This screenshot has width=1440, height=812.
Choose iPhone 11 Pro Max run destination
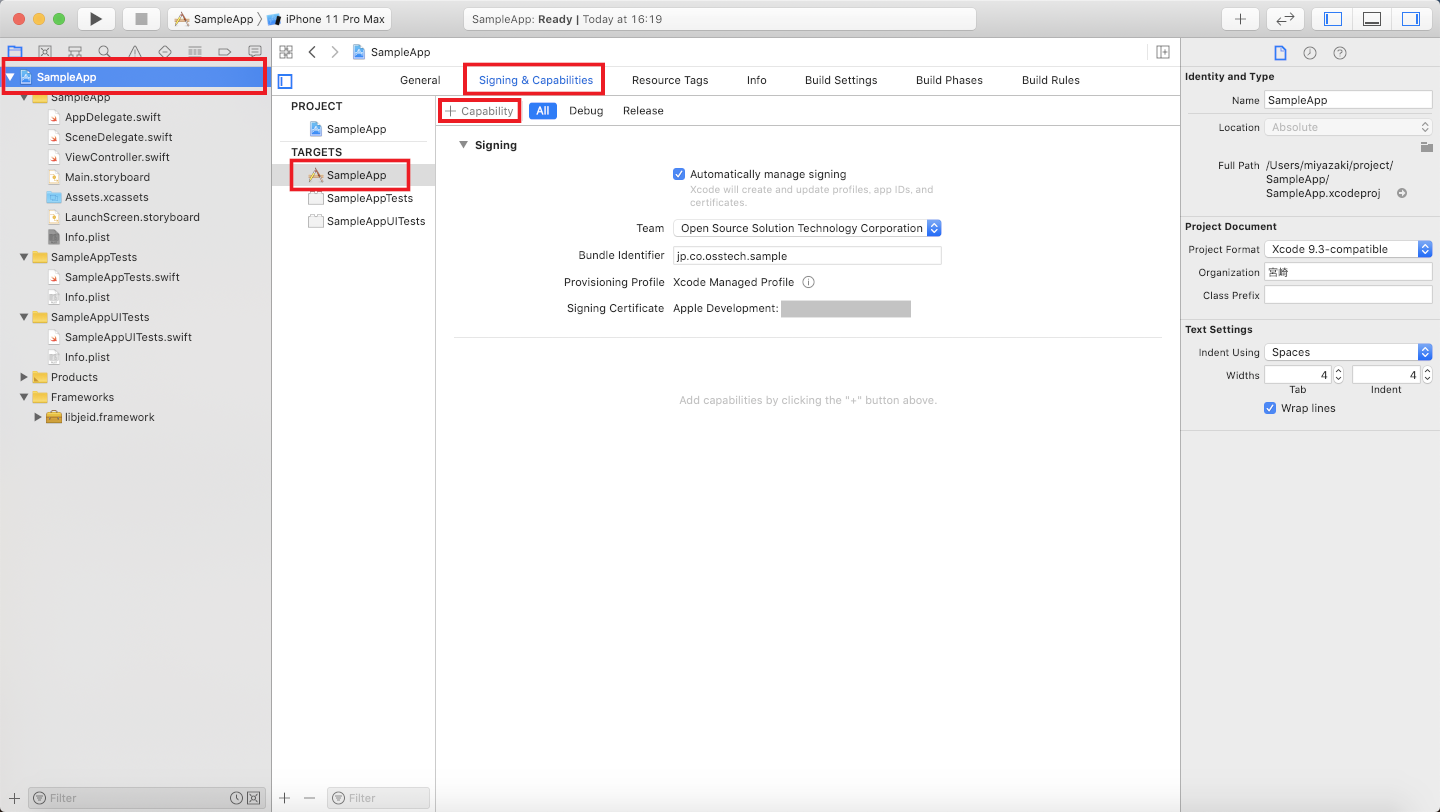click(x=328, y=19)
